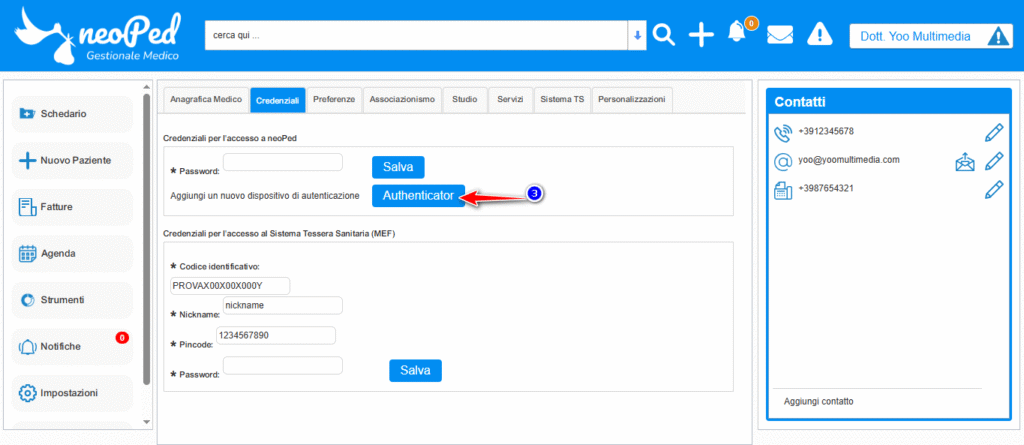The height and width of the screenshot is (445, 1024).
Task: Select the Personalizzazioni tab
Action: click(632, 100)
